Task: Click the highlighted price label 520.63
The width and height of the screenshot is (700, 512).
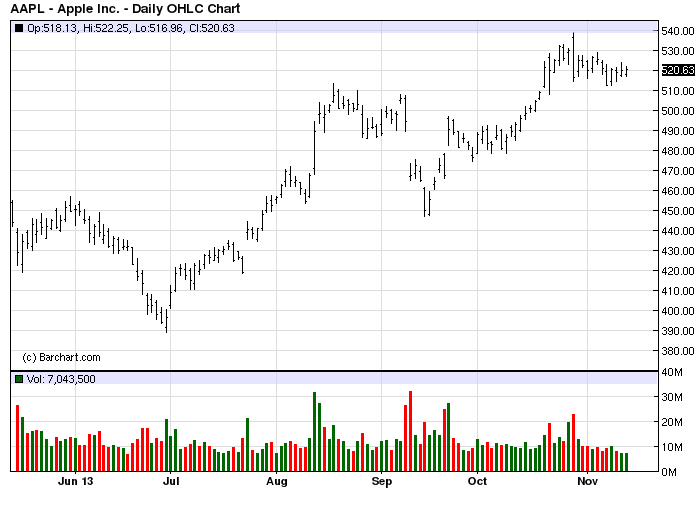Action: tap(678, 70)
